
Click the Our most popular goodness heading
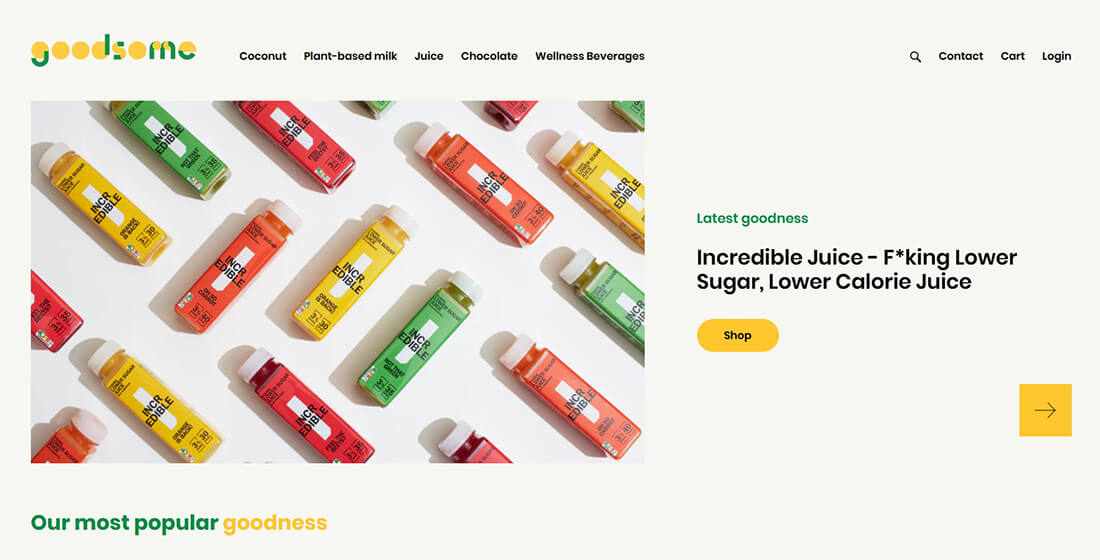pyautogui.click(x=179, y=524)
